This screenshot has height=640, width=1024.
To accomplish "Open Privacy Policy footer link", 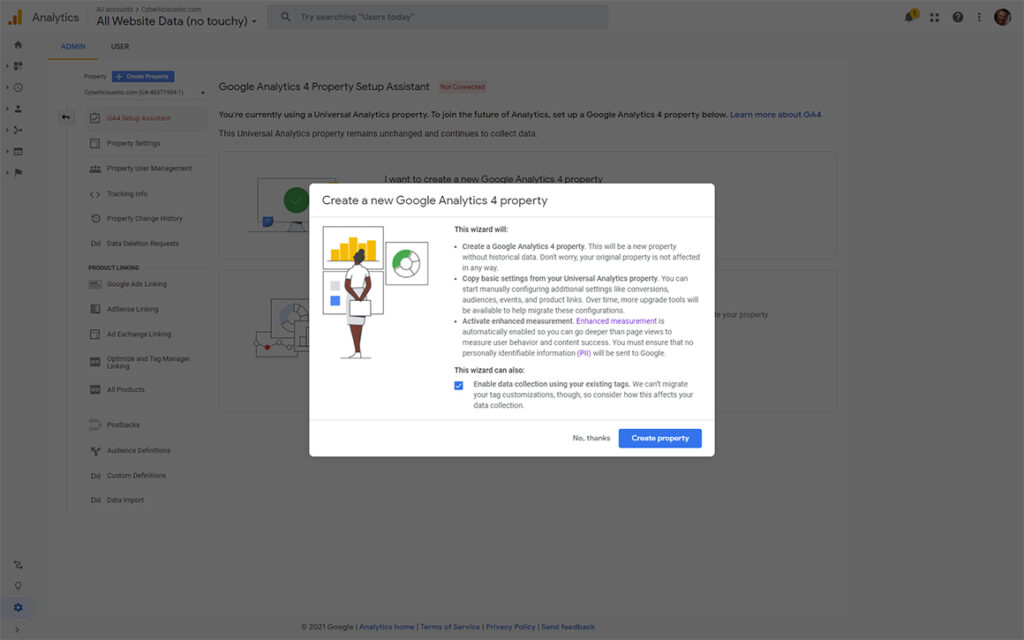I will (510, 627).
